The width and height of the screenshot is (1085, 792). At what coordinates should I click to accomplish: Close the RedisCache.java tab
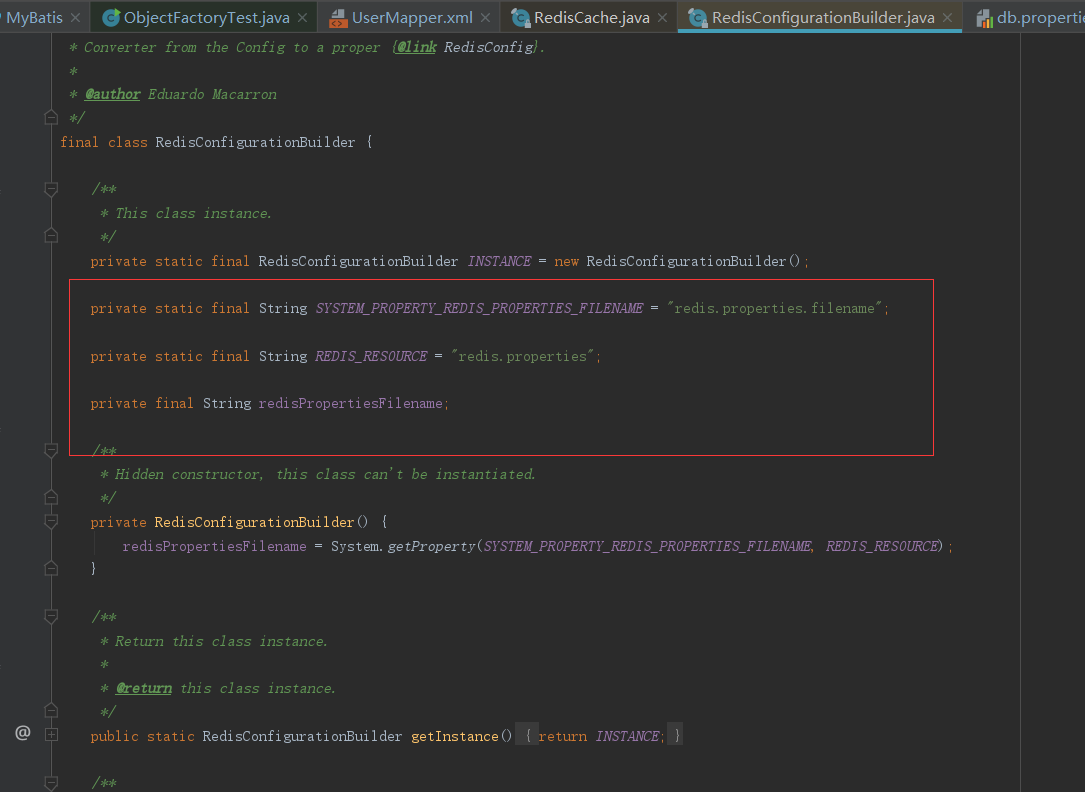point(662,17)
